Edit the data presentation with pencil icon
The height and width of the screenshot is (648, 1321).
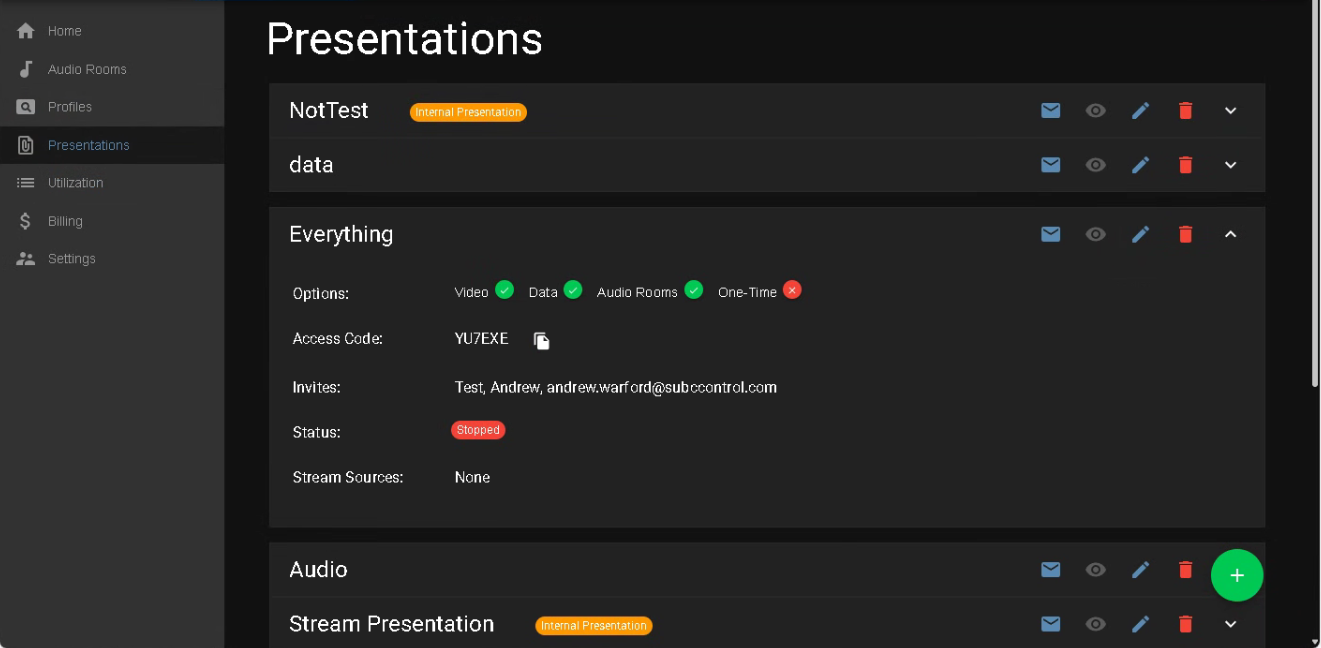pyautogui.click(x=1140, y=165)
